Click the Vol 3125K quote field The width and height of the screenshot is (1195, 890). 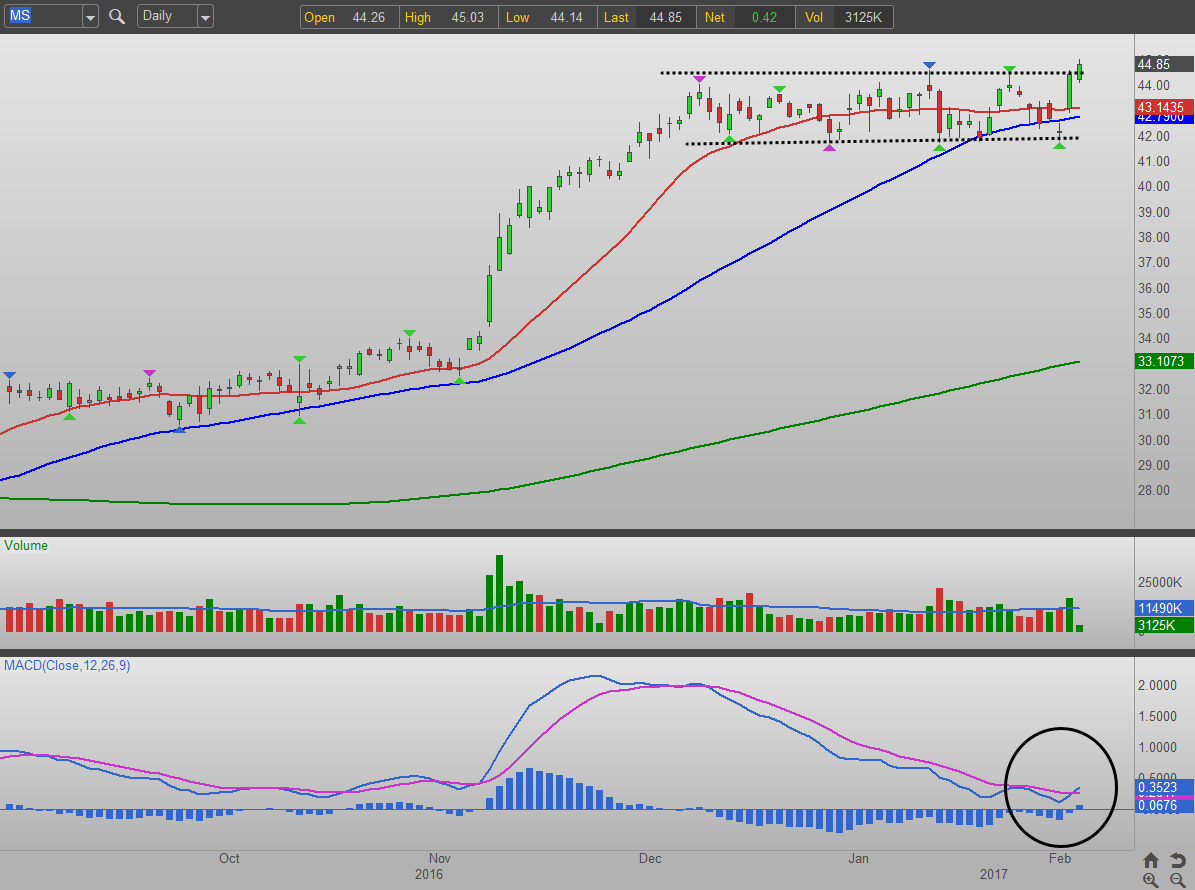[x=845, y=17]
